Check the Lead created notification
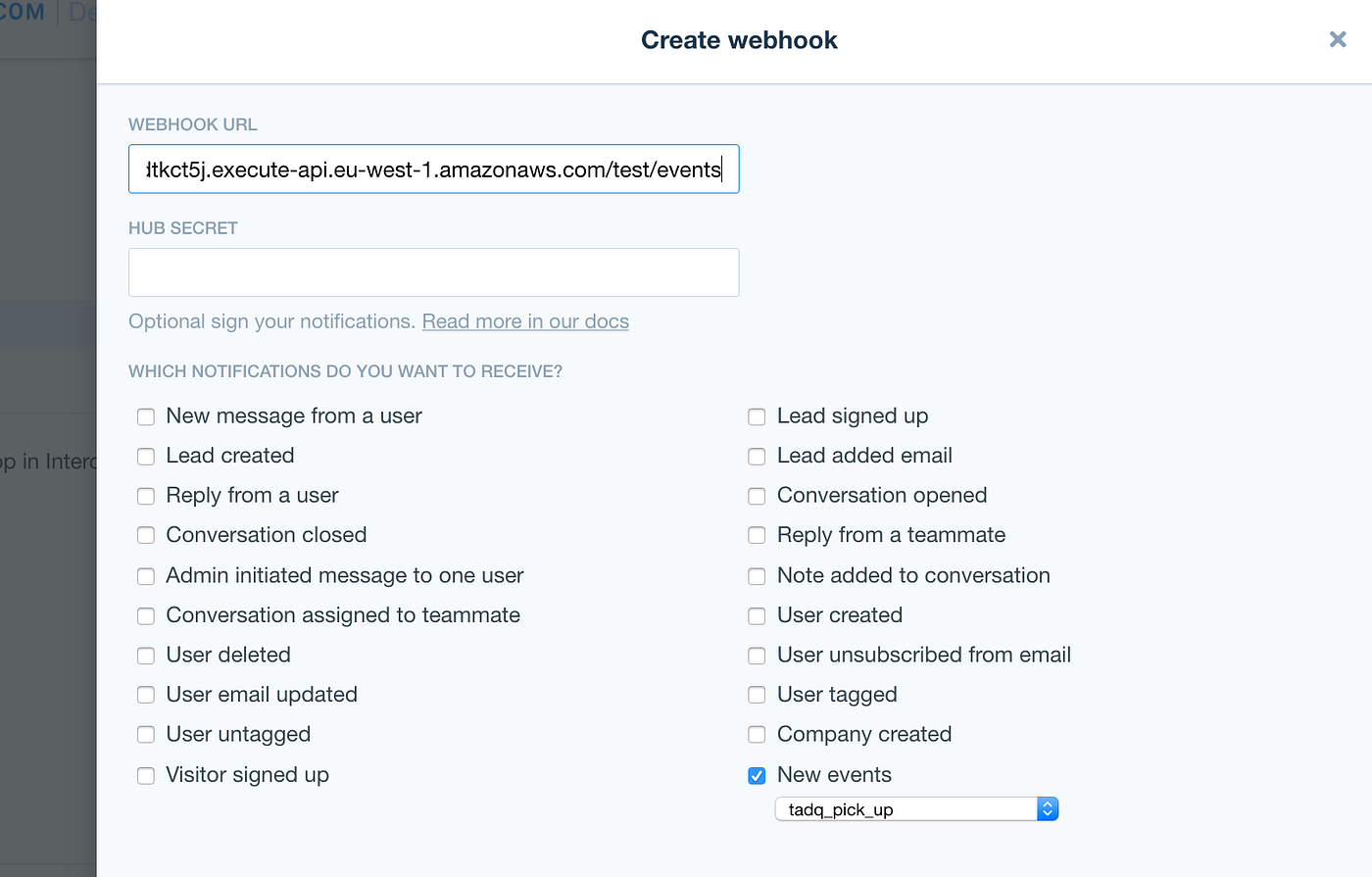1372x877 pixels. click(145, 456)
